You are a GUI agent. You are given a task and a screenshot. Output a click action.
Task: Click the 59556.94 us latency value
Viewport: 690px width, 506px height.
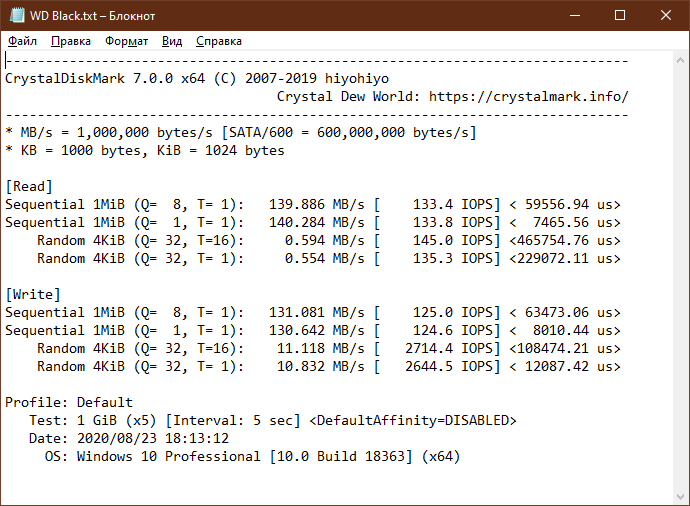click(x=569, y=205)
